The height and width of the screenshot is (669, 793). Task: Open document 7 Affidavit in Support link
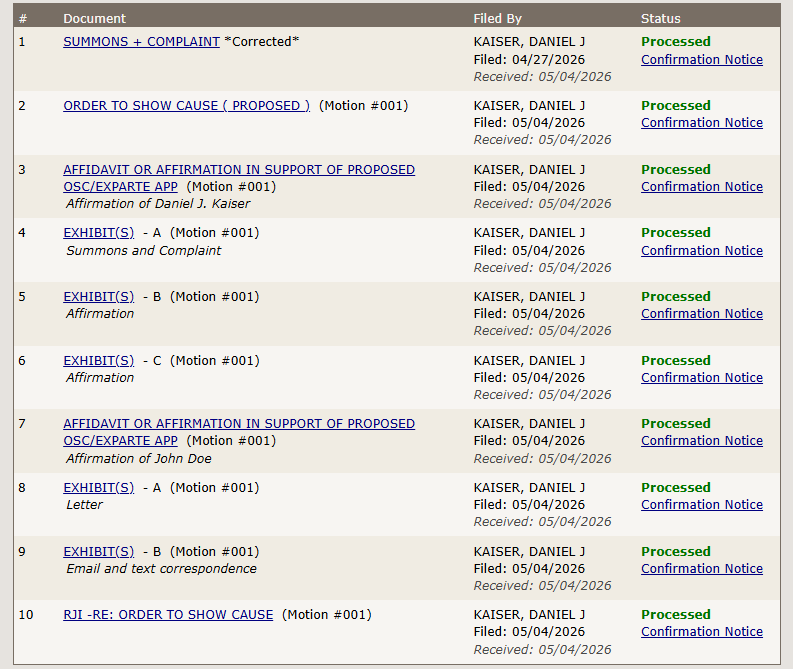pos(239,432)
